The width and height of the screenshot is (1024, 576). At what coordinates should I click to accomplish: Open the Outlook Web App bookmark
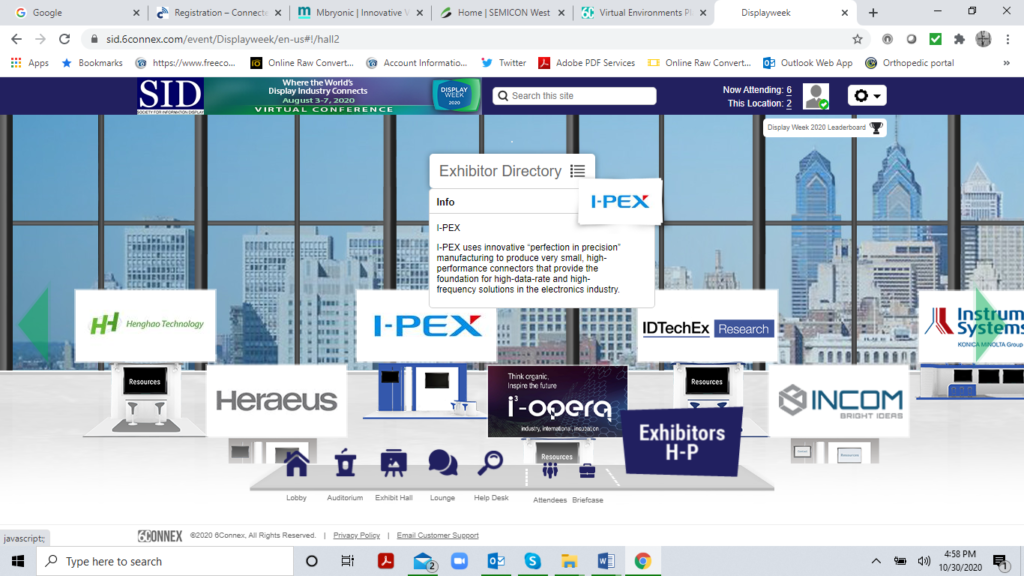808,63
